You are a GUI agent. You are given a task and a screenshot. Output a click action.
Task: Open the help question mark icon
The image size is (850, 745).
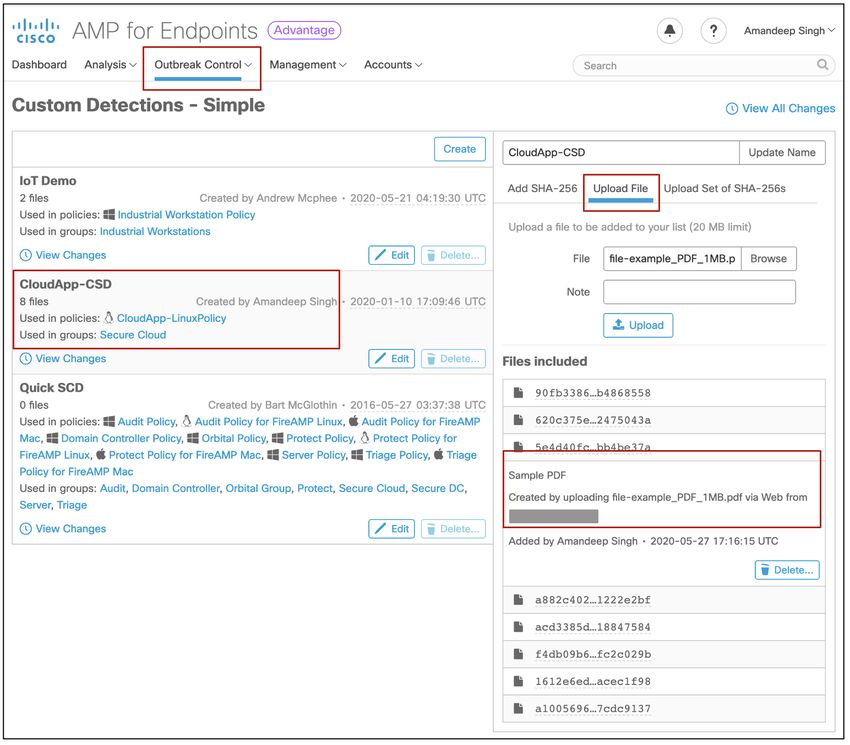click(x=713, y=30)
